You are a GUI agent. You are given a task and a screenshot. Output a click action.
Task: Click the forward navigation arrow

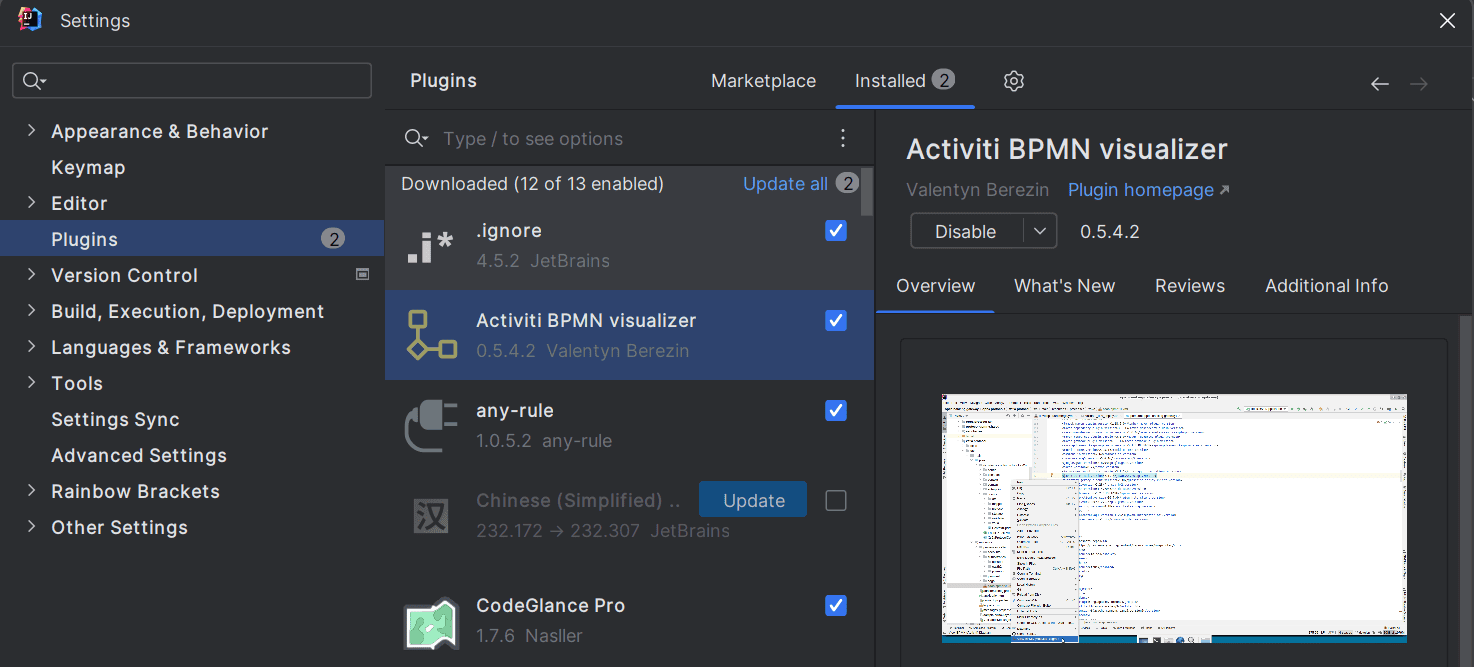click(1419, 84)
